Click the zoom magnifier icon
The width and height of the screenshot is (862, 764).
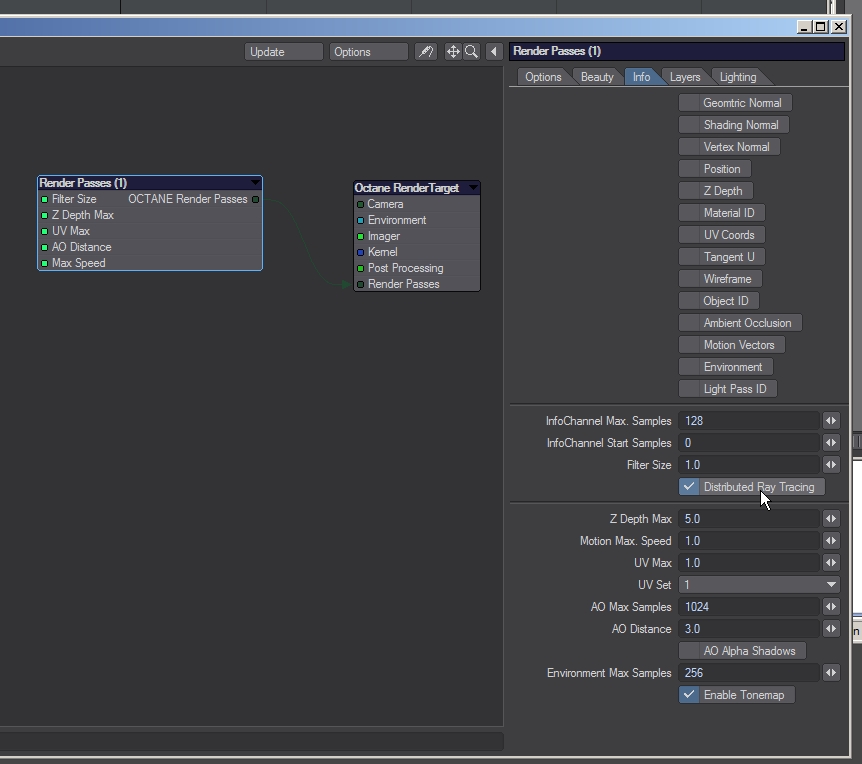tap(471, 52)
